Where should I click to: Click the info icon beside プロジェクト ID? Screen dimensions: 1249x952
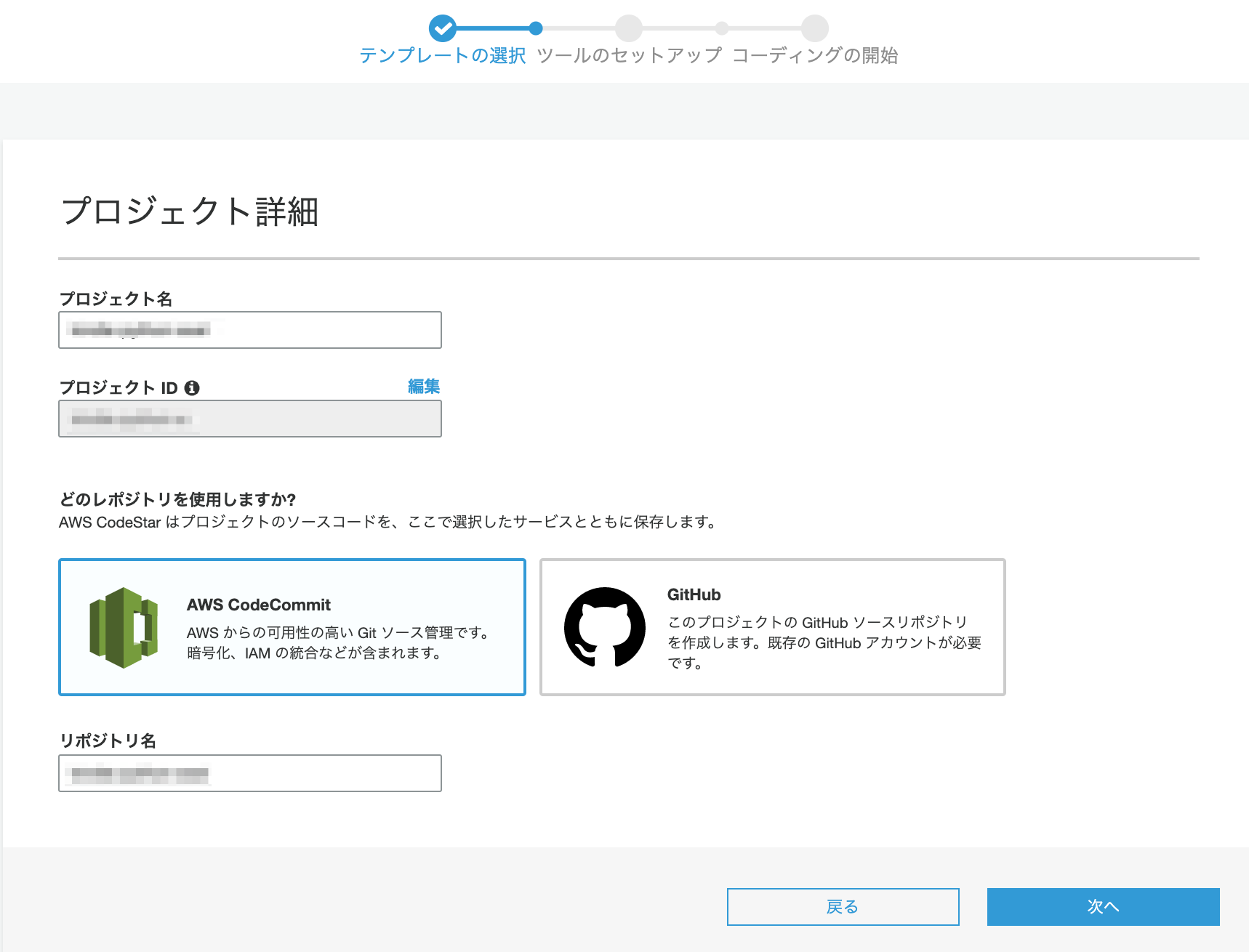[192, 388]
